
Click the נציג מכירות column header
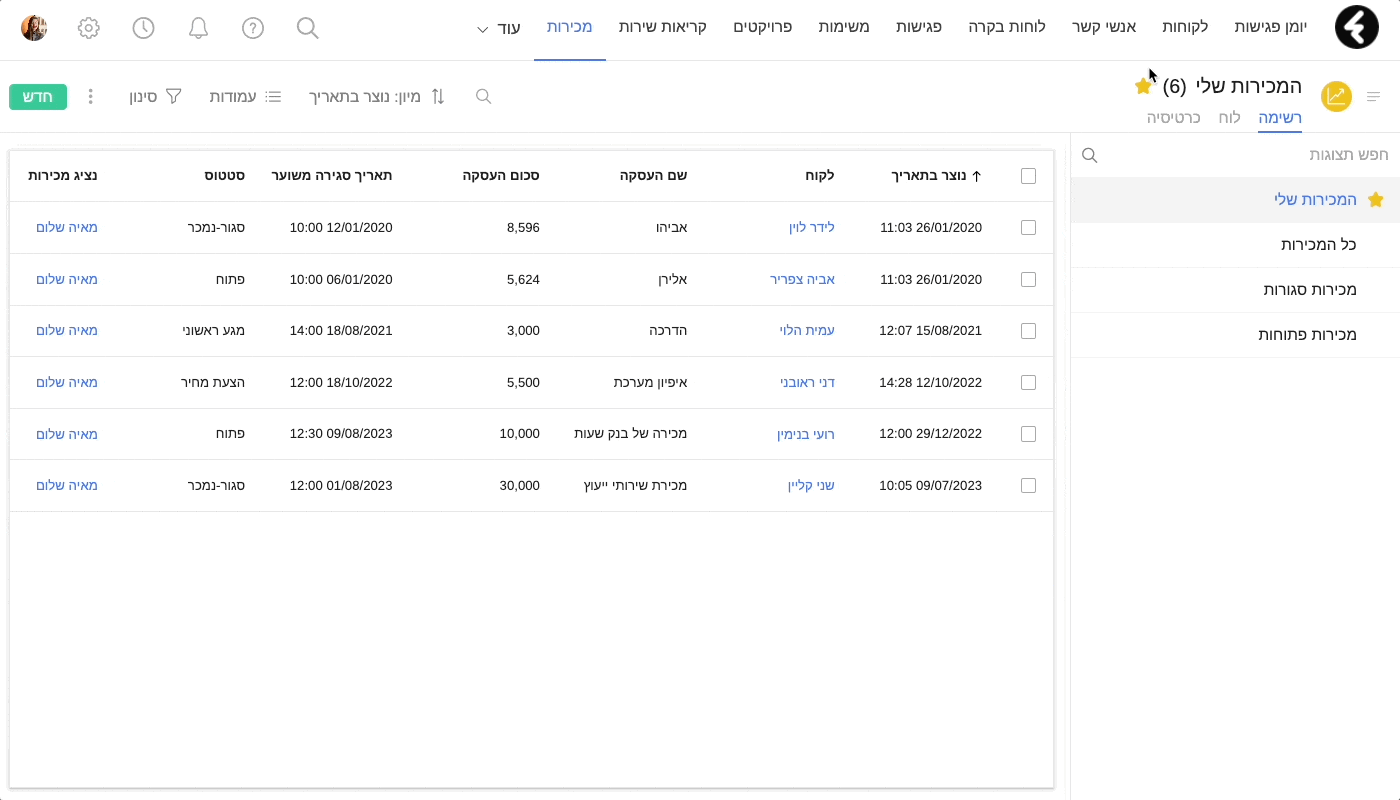[62, 175]
